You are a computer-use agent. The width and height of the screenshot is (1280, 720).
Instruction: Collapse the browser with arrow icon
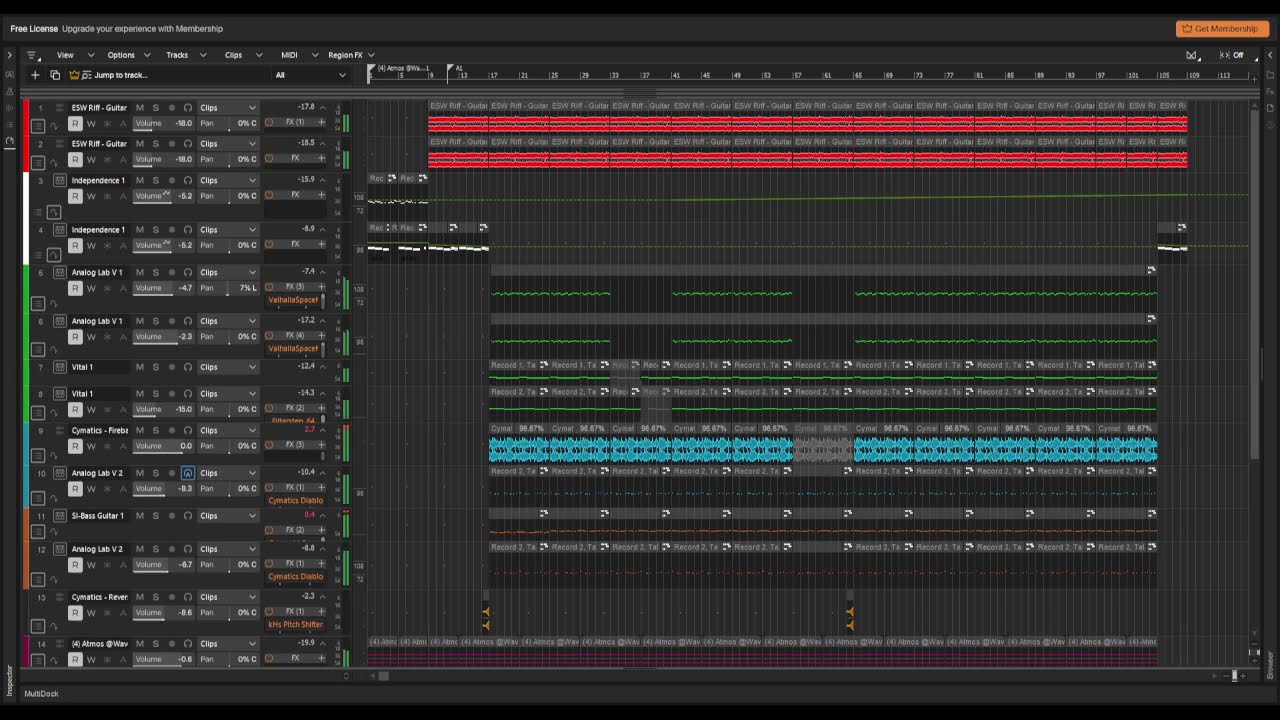click(1271, 55)
